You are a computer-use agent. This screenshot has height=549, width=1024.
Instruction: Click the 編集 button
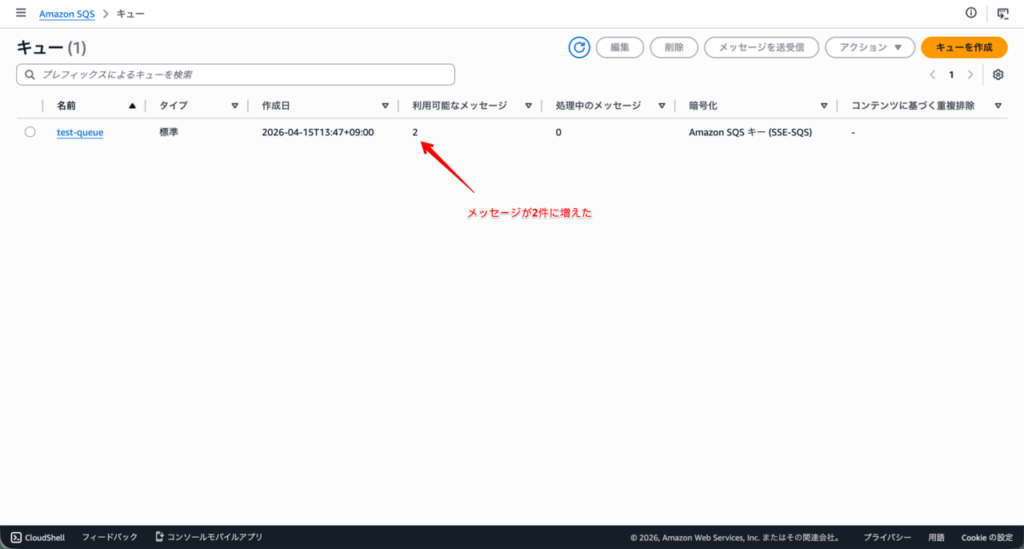(x=620, y=48)
